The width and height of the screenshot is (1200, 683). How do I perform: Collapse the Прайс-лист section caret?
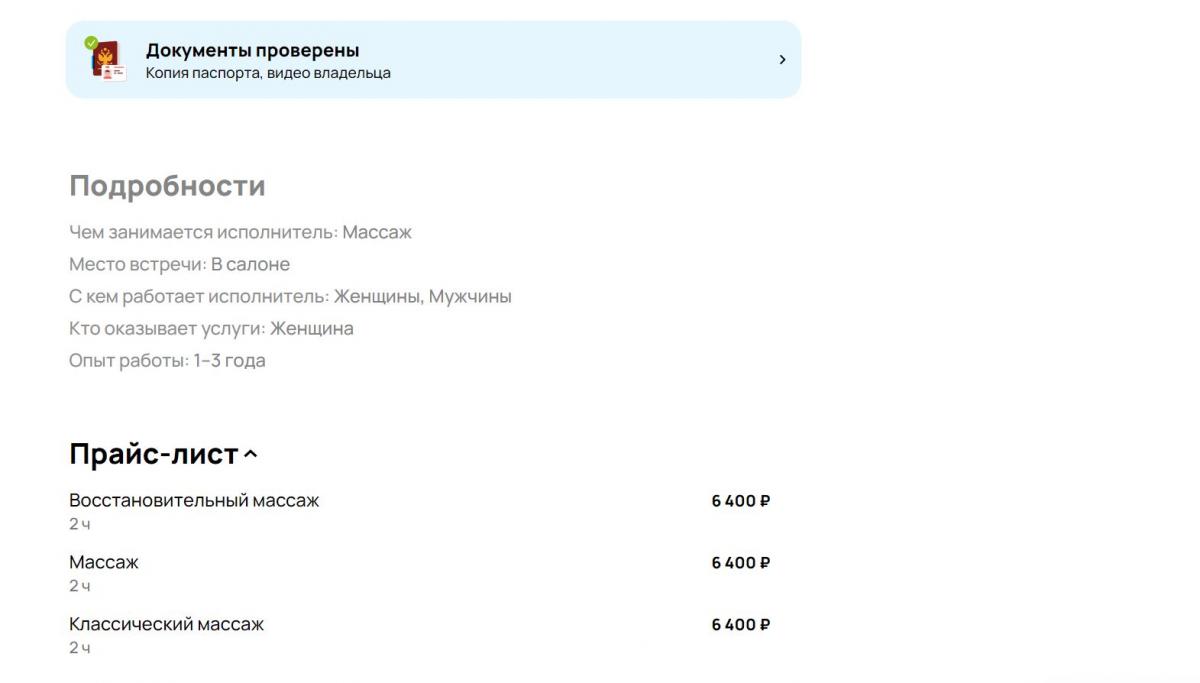[251, 455]
